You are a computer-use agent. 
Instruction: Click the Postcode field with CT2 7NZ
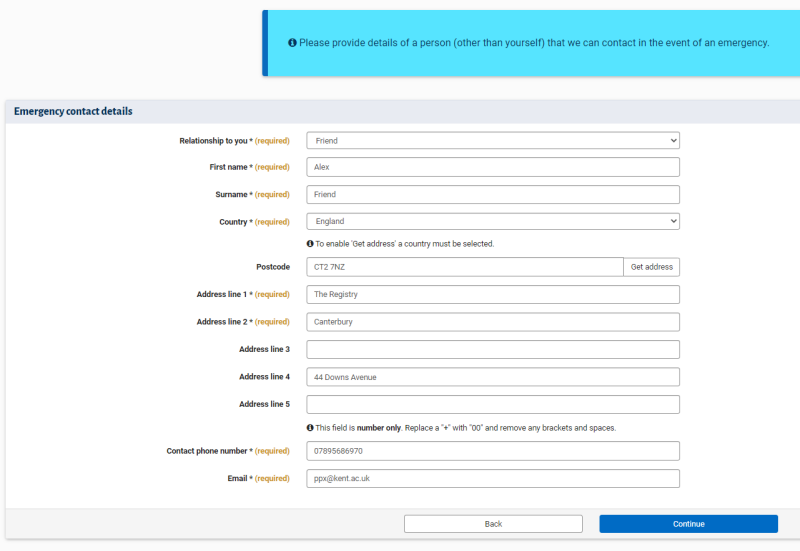465,267
